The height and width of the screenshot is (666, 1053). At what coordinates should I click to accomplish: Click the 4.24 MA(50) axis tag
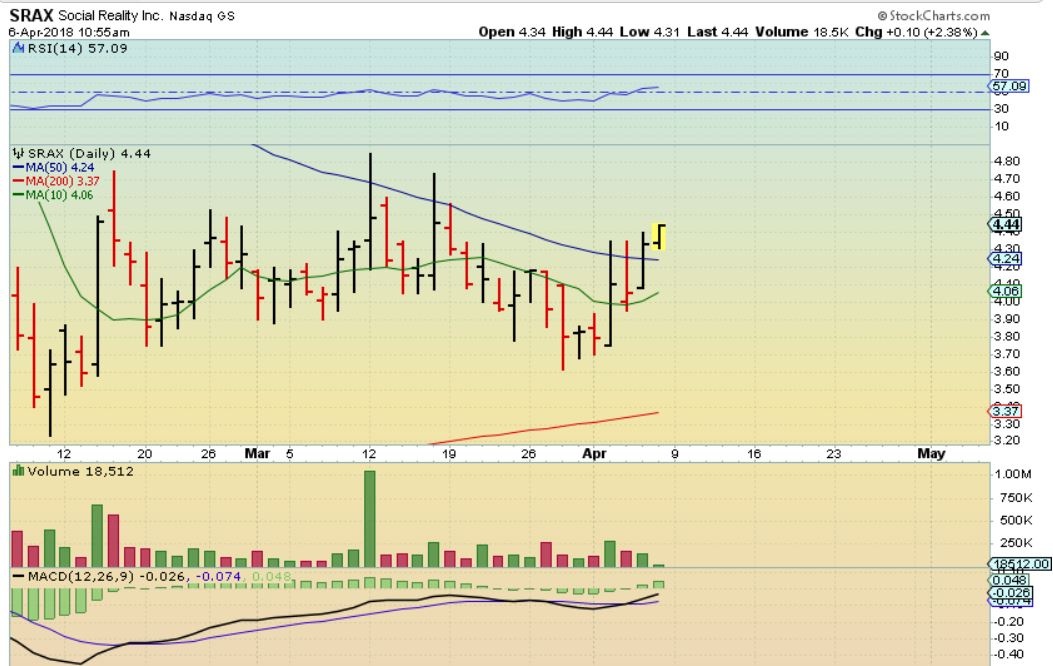tap(1004, 257)
